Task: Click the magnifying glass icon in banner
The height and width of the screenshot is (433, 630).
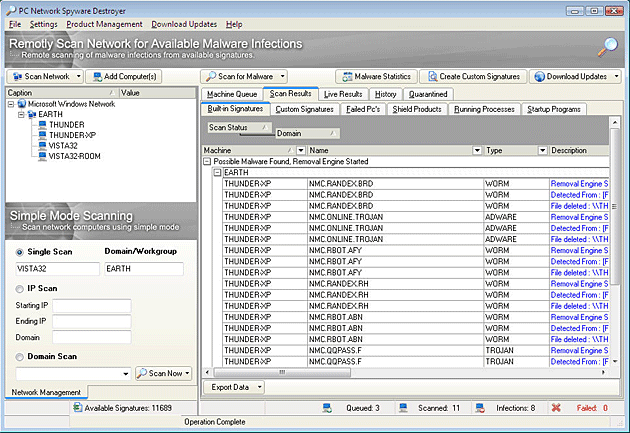Action: (607, 47)
